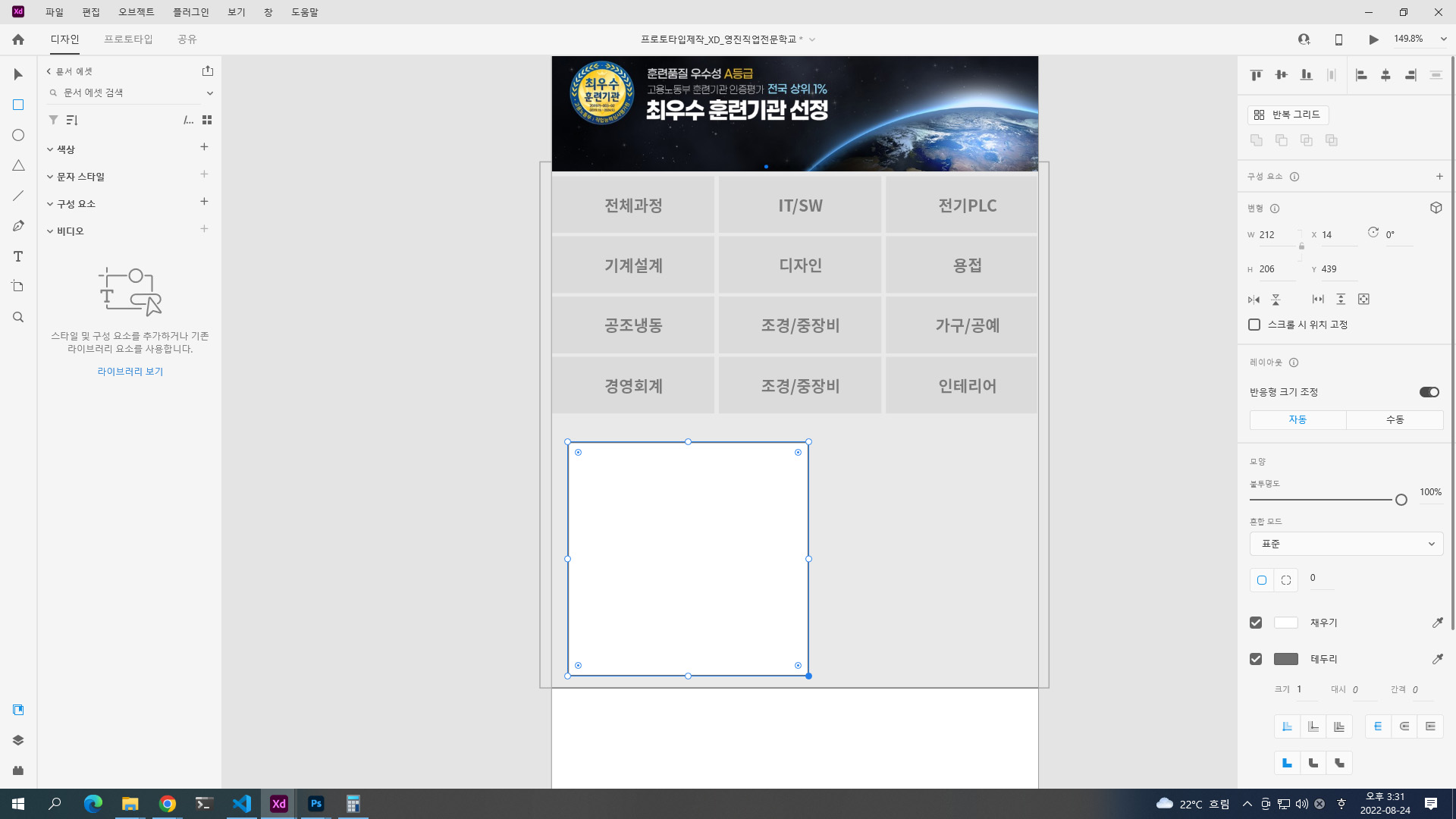Click the fill eyedropper icon
This screenshot has height=819, width=1456.
tap(1437, 623)
